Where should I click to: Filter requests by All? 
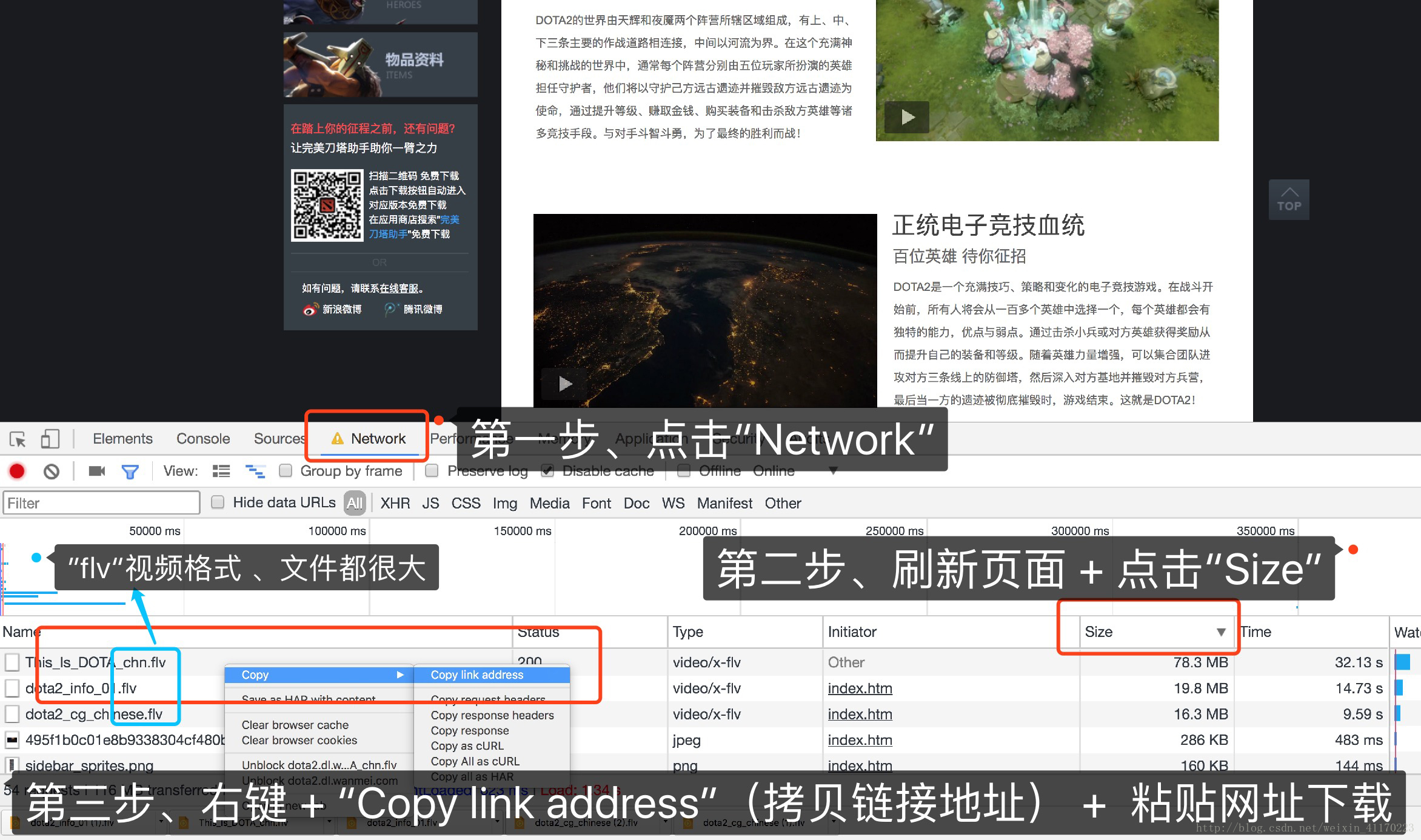[355, 503]
